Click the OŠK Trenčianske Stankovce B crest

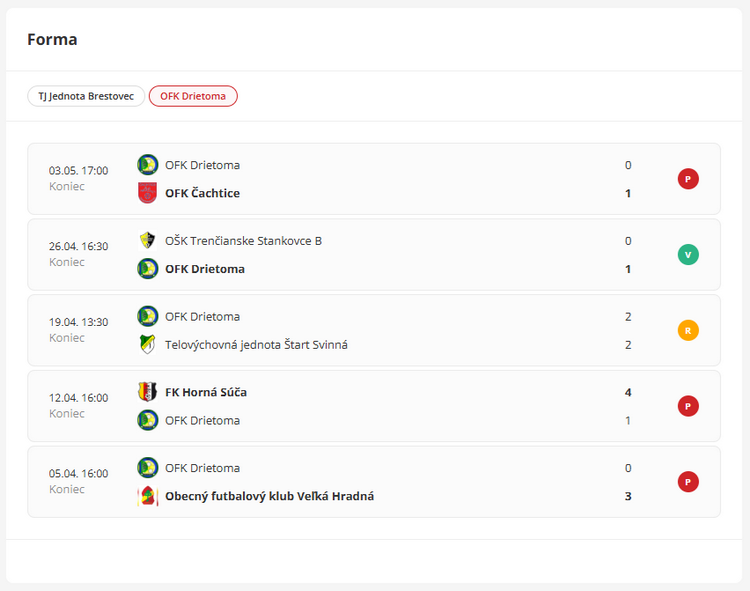coord(147,241)
